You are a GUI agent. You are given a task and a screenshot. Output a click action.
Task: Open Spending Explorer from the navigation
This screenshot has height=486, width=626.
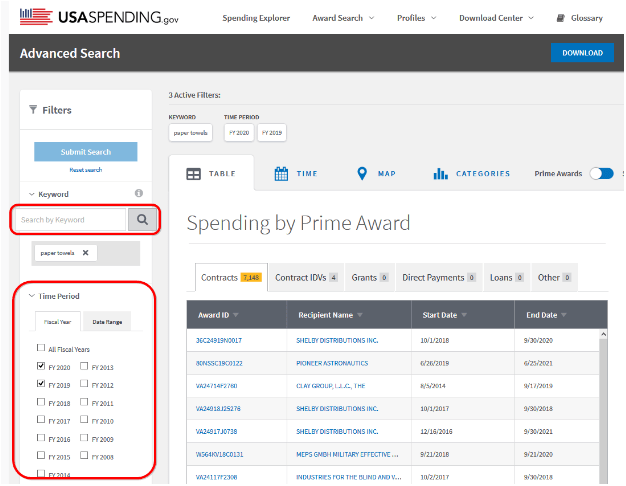tap(256, 18)
